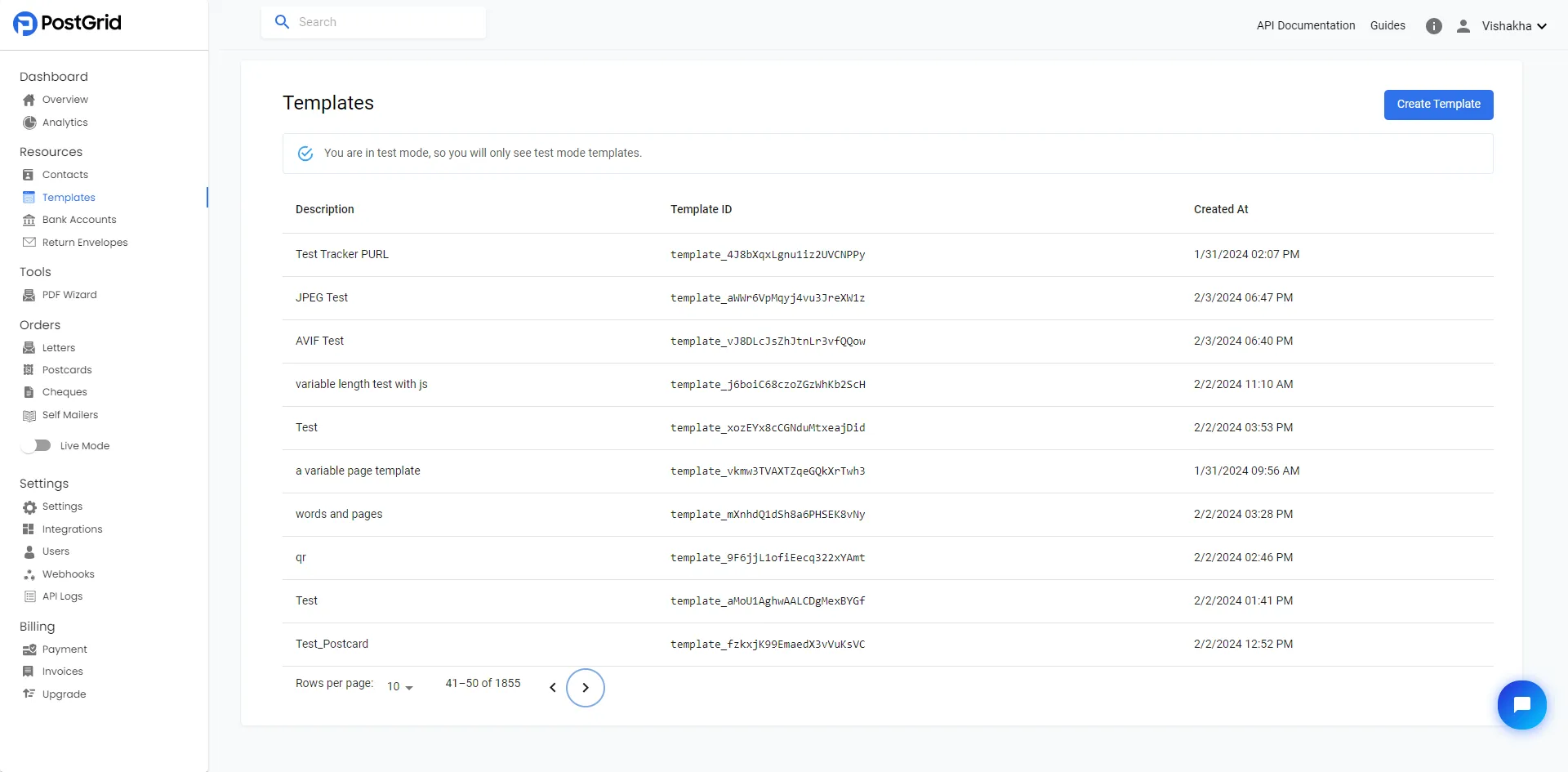Open Analytics via its pie chart icon

[x=29, y=123]
